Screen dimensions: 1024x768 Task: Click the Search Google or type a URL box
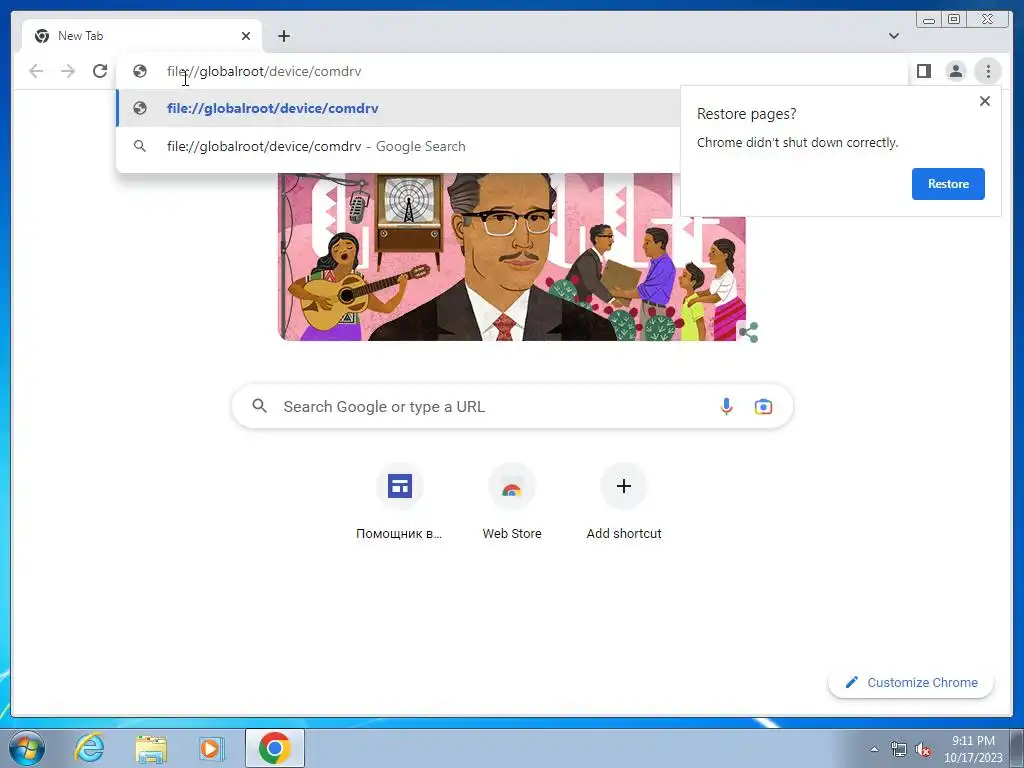[x=513, y=406]
